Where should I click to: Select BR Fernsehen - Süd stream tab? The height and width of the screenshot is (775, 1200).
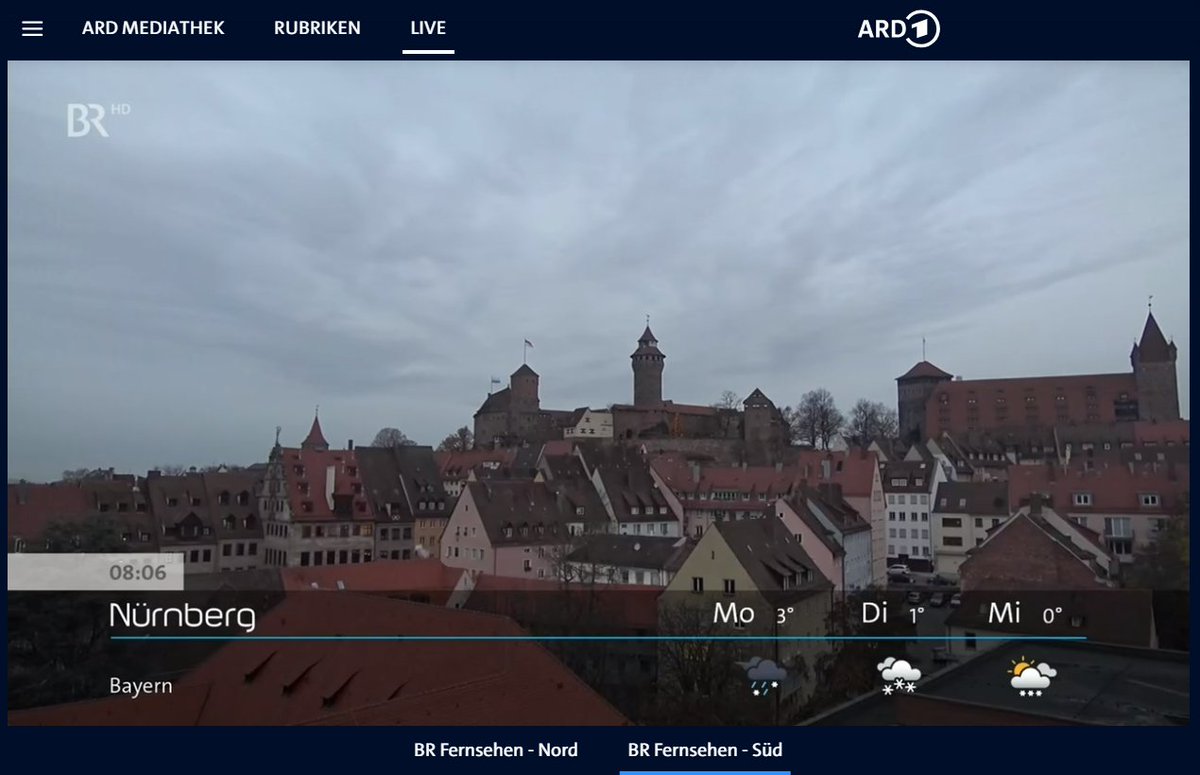705,749
